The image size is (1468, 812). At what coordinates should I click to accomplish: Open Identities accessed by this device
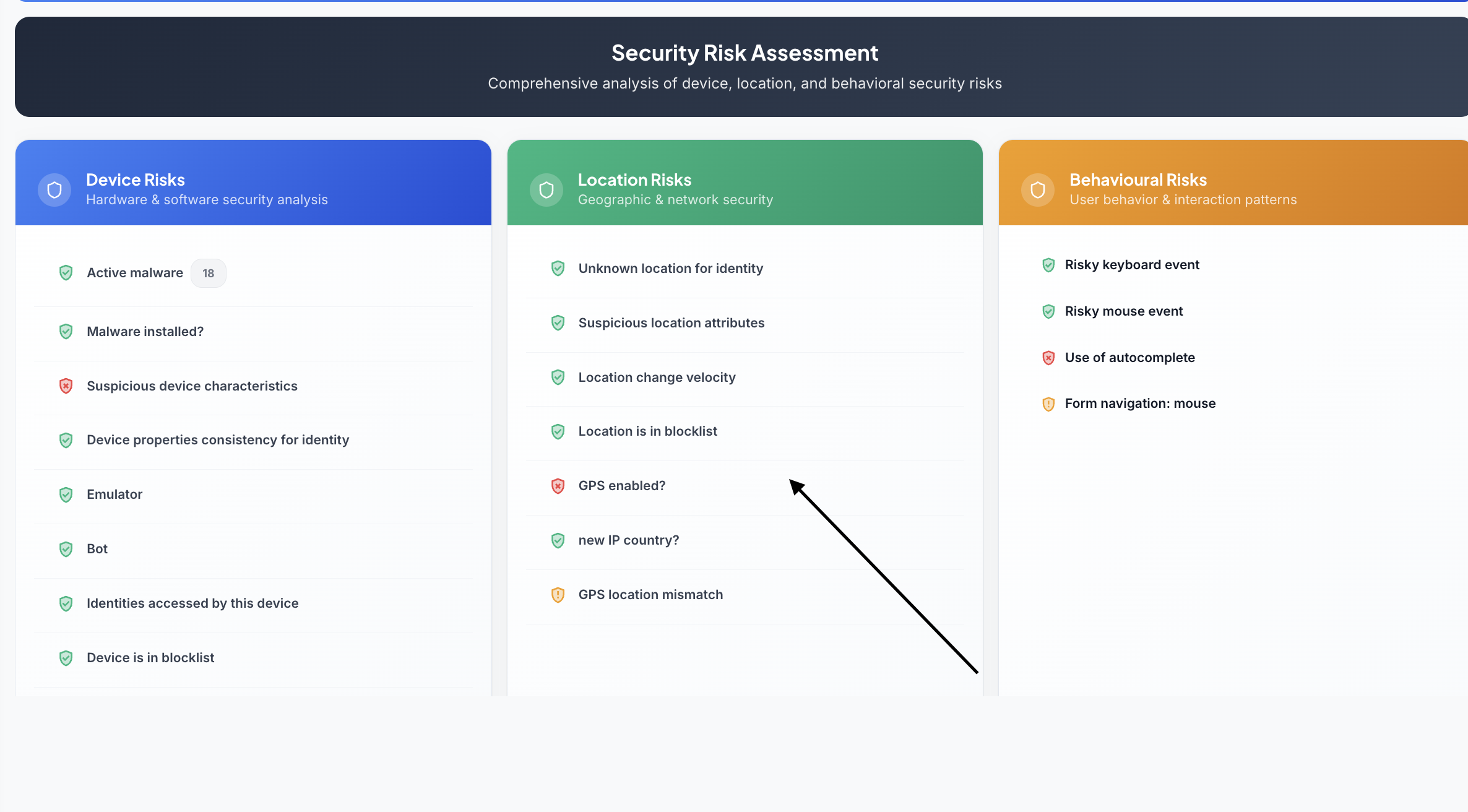click(x=254, y=603)
